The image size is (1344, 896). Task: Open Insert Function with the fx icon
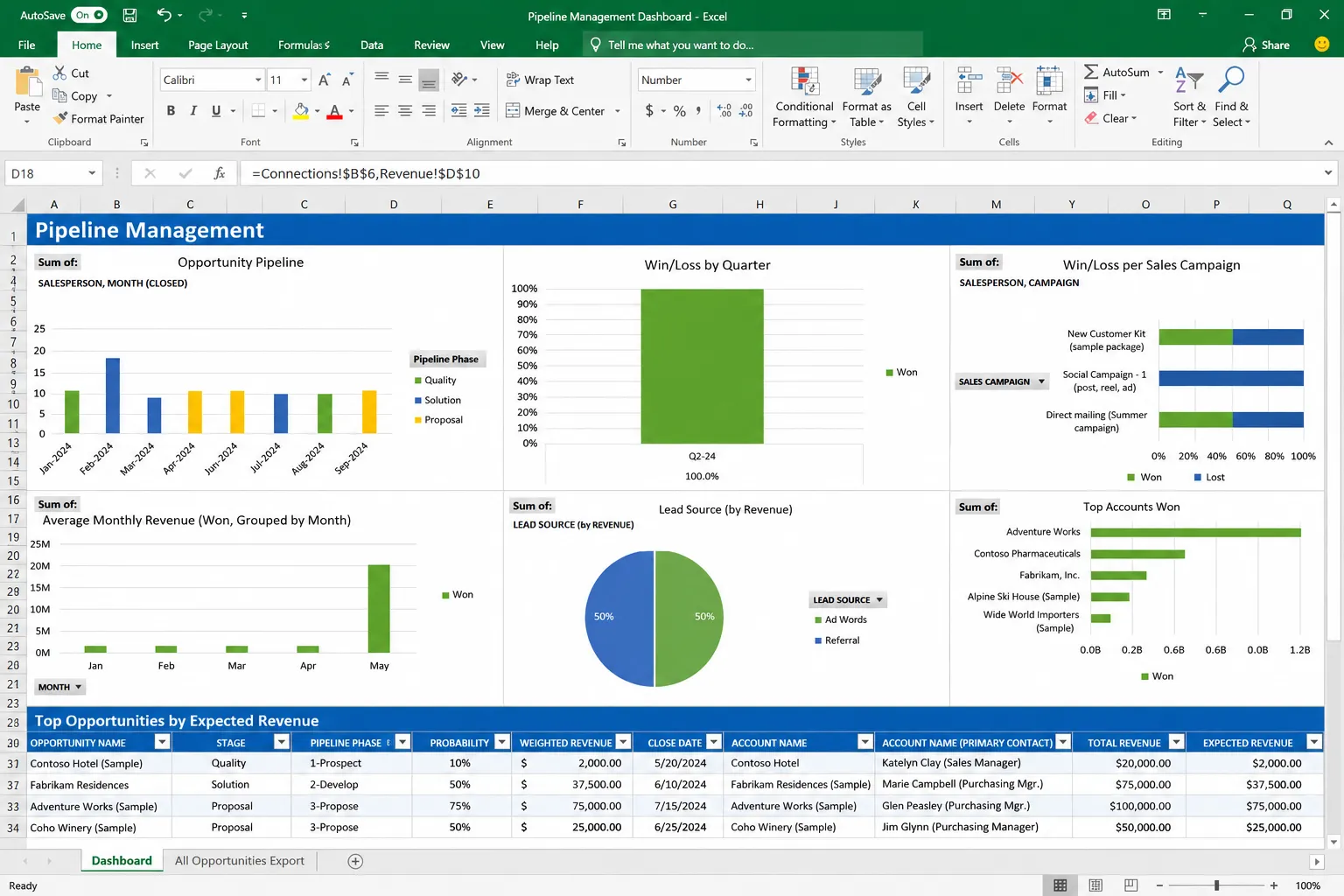click(x=220, y=173)
